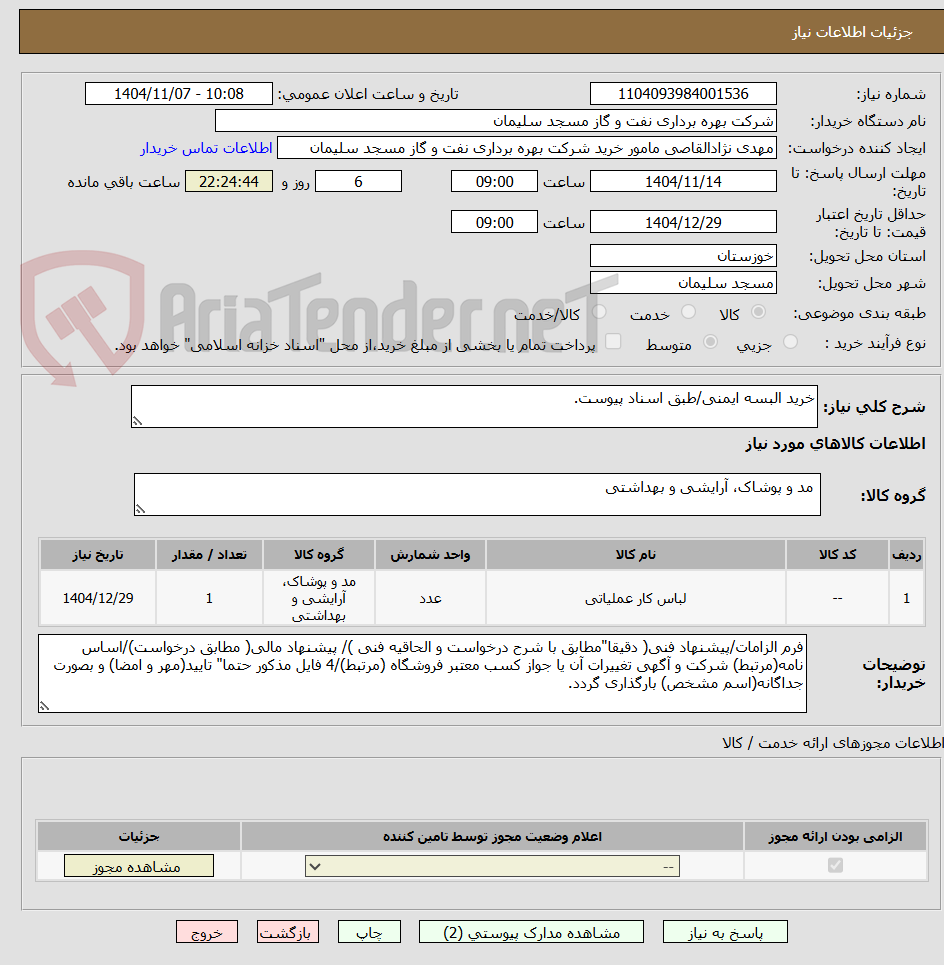Click the نام کالا column header

[x=636, y=555]
